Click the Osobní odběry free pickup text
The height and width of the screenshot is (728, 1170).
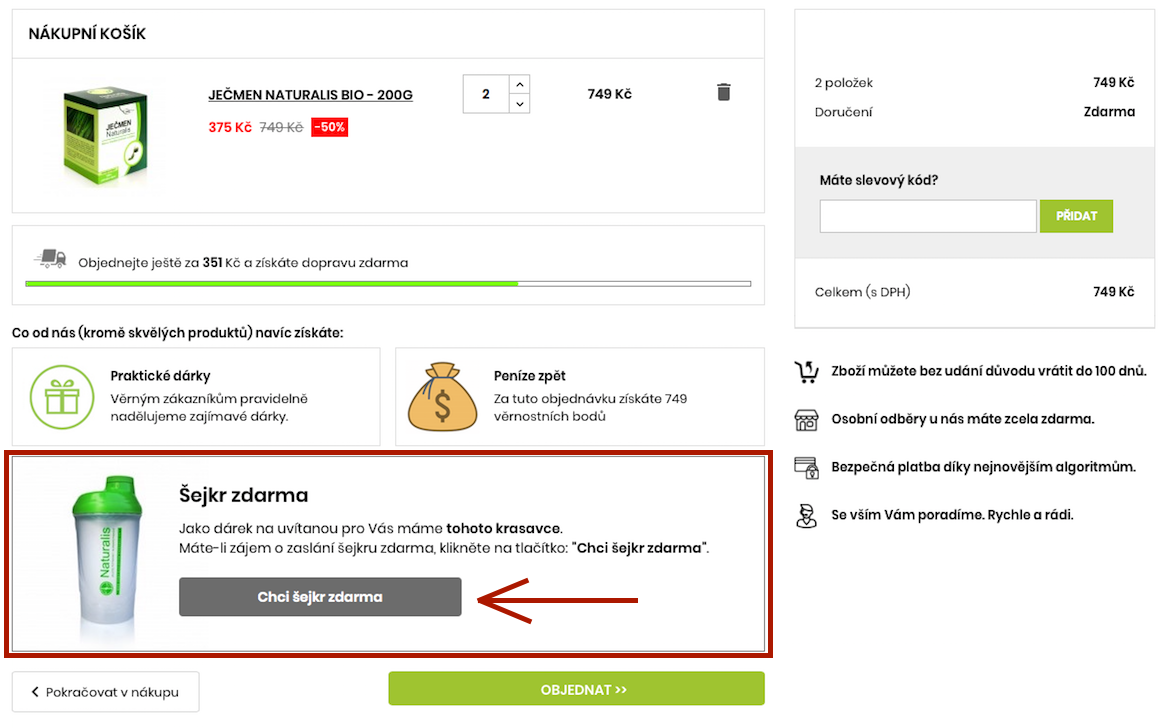click(963, 419)
